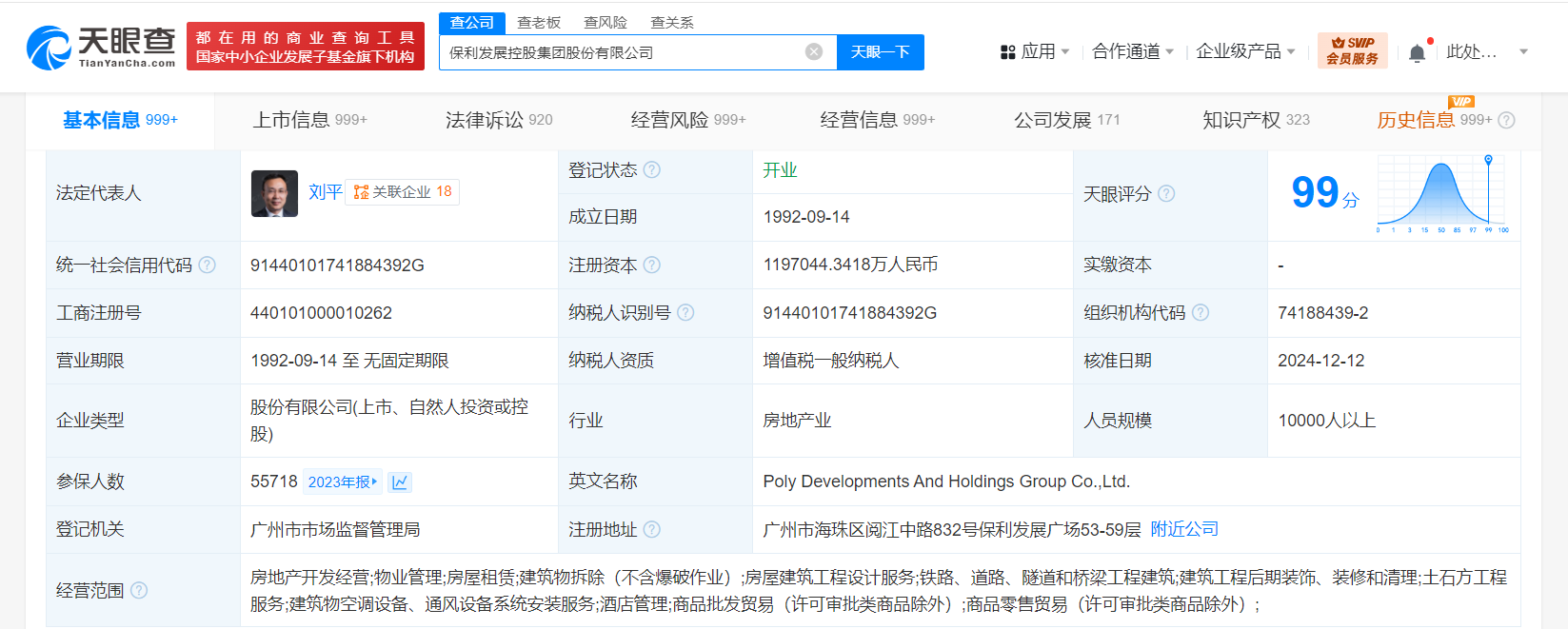Select the 查老板 search tab
The width and height of the screenshot is (1568, 629).
[539, 23]
